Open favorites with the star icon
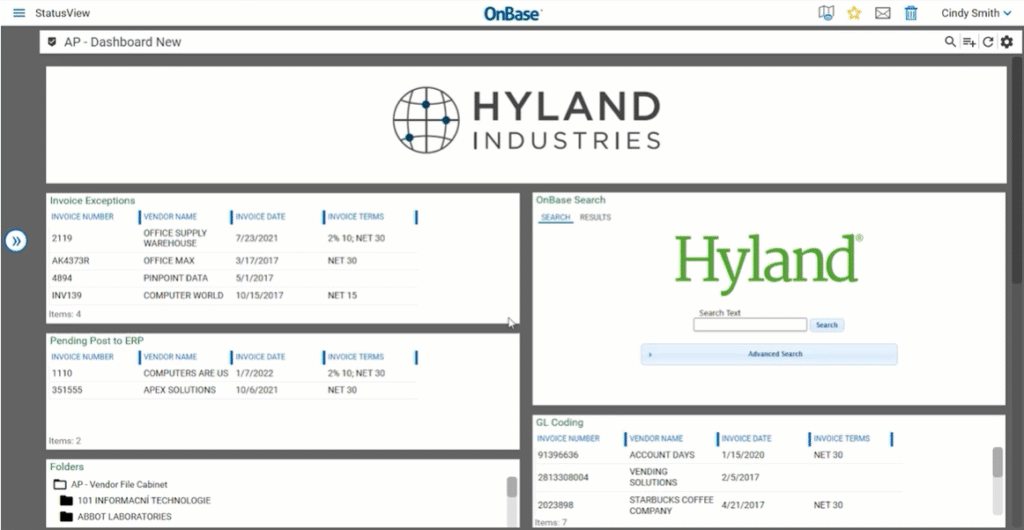Image resolution: width=1024 pixels, height=530 pixels. (854, 13)
